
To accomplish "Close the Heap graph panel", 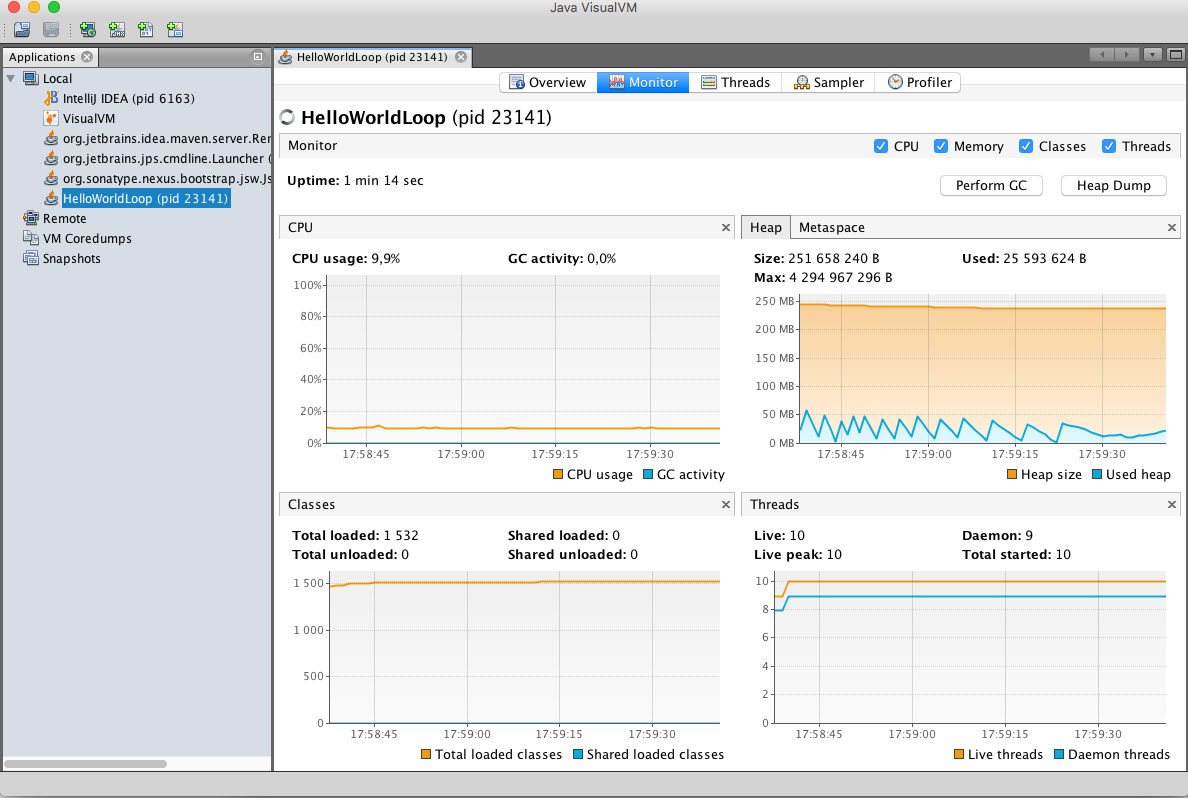I will 1171,227.
